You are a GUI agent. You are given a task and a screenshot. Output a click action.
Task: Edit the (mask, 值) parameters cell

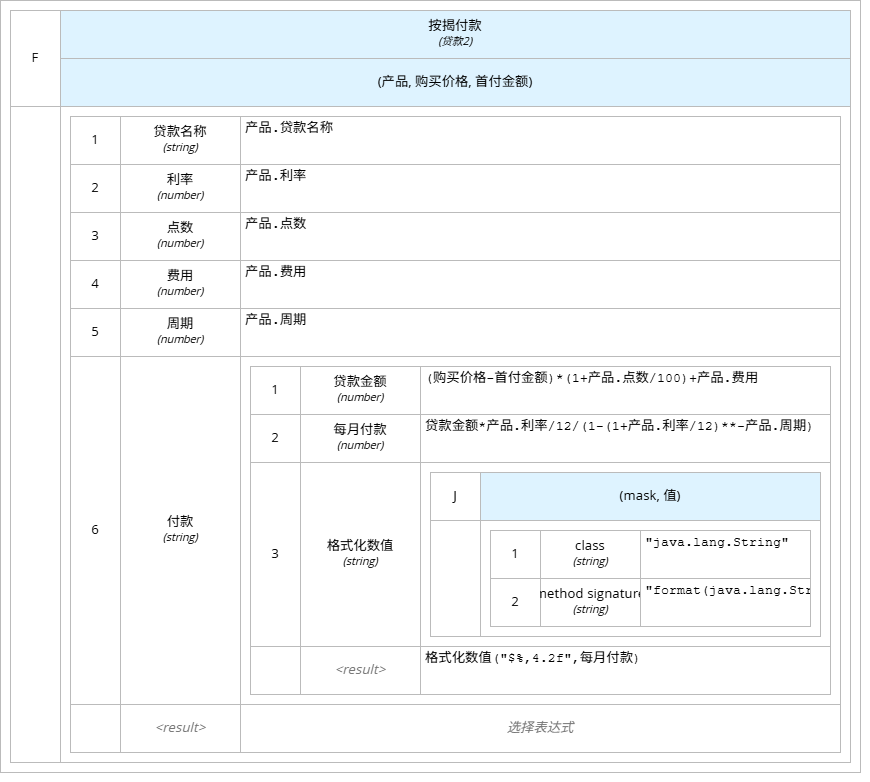click(x=650, y=496)
